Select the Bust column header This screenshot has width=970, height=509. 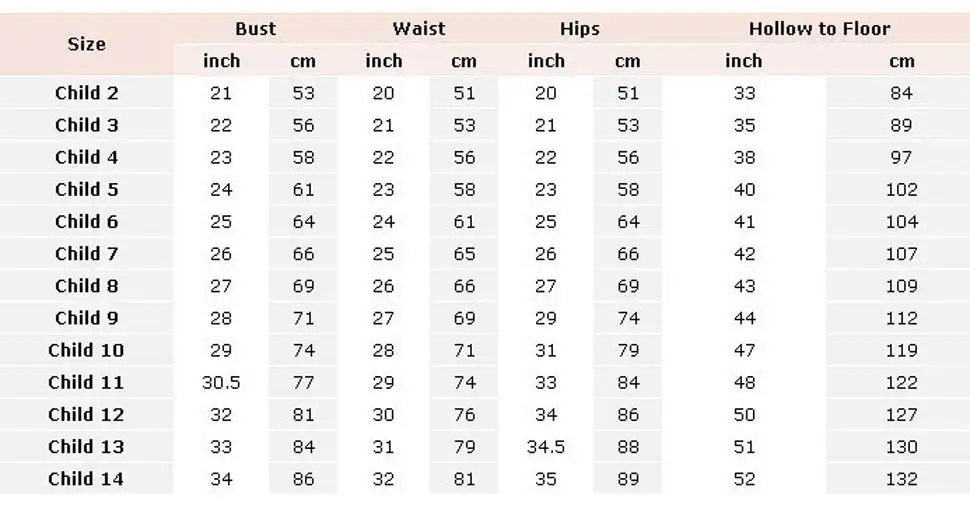(255, 29)
